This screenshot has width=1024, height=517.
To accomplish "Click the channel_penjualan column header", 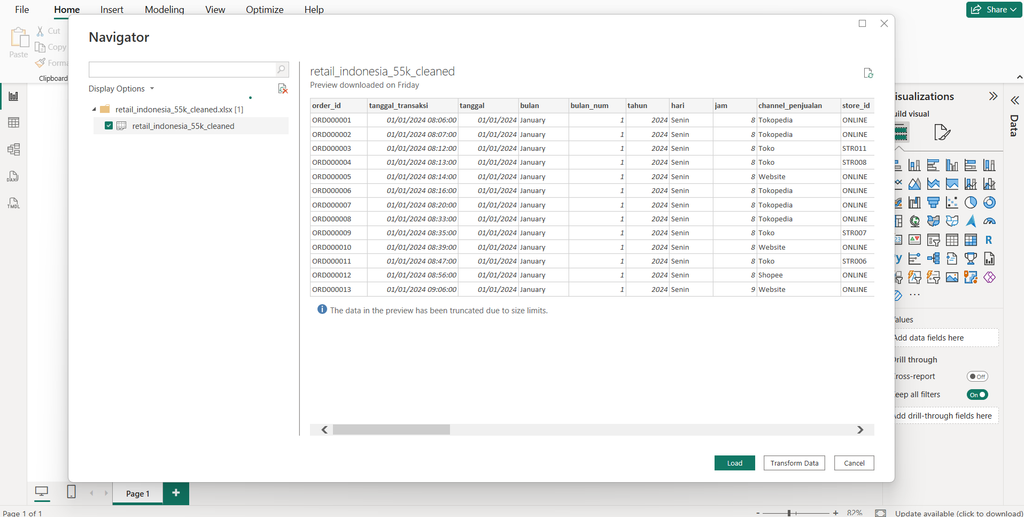I will (x=798, y=105).
